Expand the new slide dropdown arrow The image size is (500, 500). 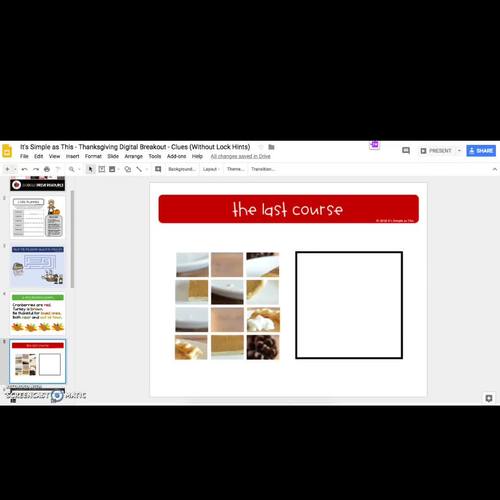click(15, 169)
